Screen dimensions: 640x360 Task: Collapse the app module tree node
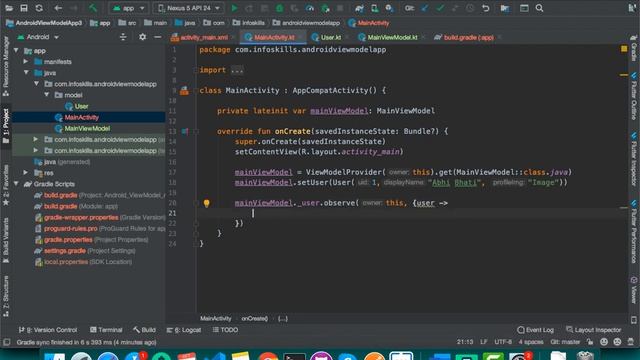16,51
